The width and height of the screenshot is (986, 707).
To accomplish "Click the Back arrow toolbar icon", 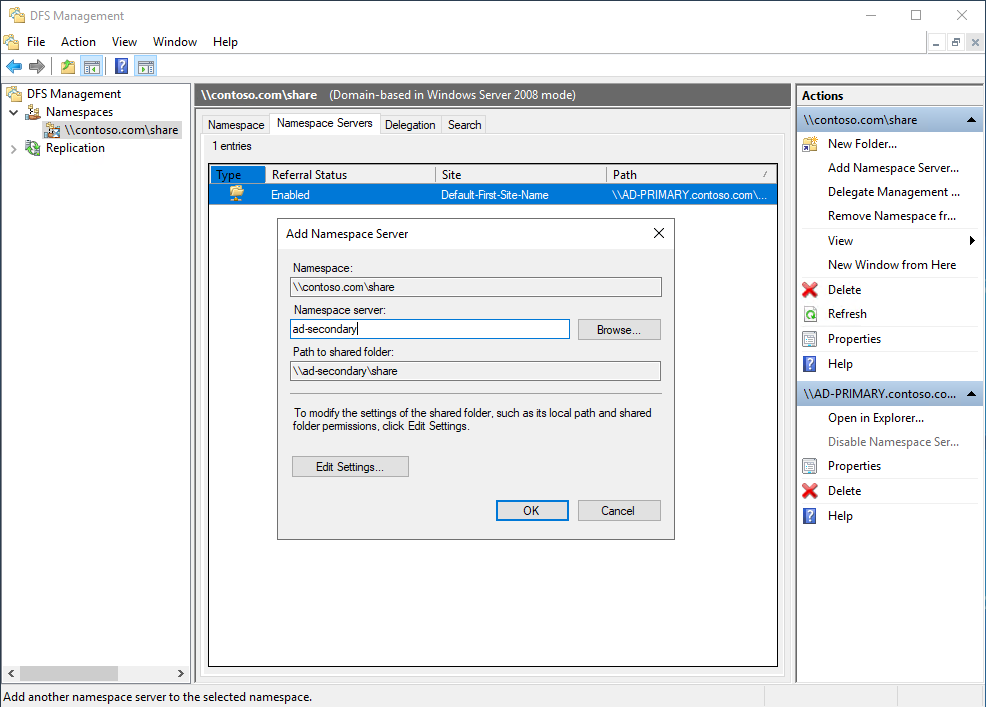I will point(14,66).
